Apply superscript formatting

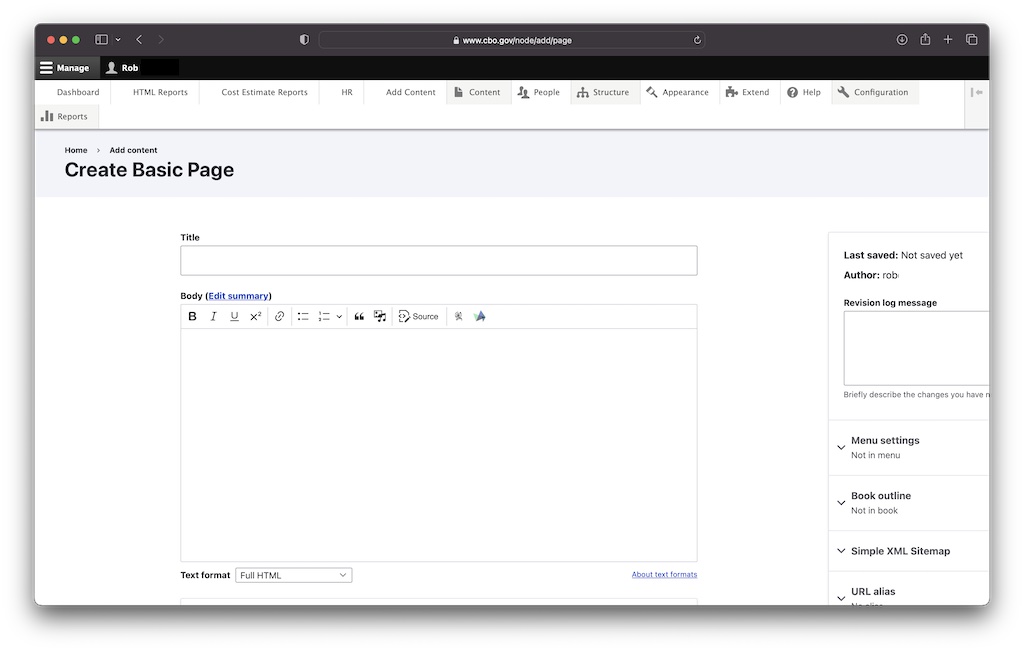(x=255, y=316)
